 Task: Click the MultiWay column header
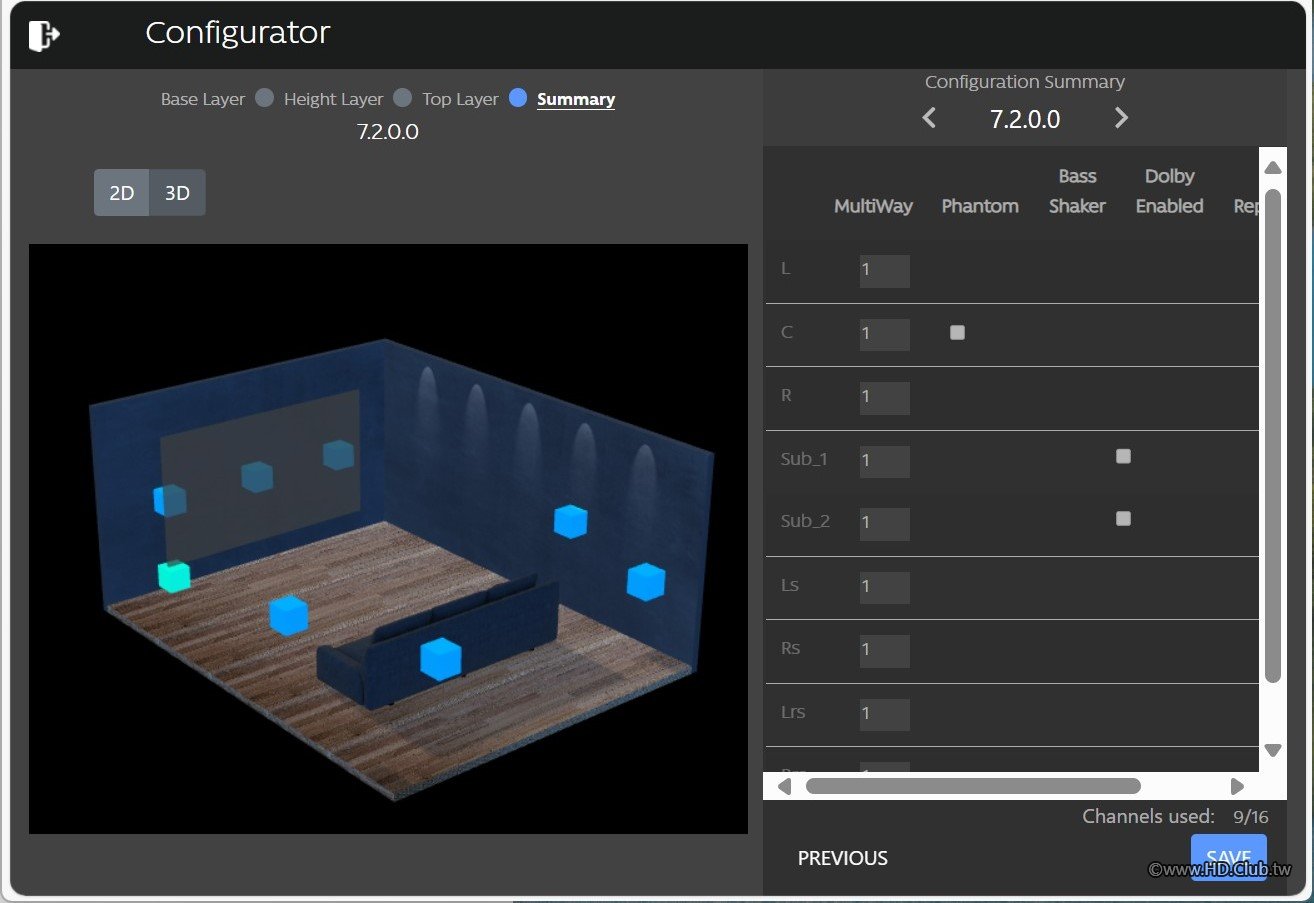point(873,206)
